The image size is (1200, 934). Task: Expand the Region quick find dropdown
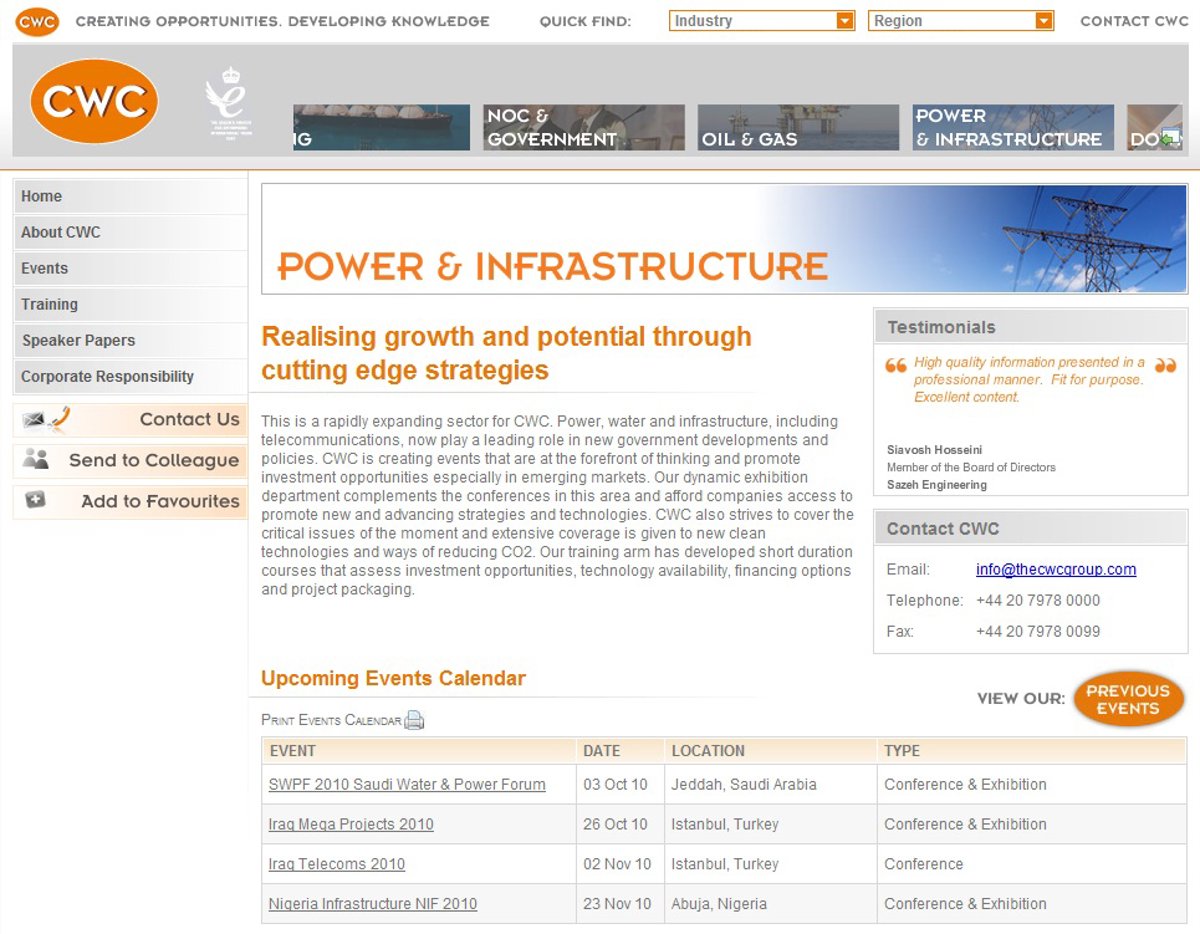coord(960,21)
